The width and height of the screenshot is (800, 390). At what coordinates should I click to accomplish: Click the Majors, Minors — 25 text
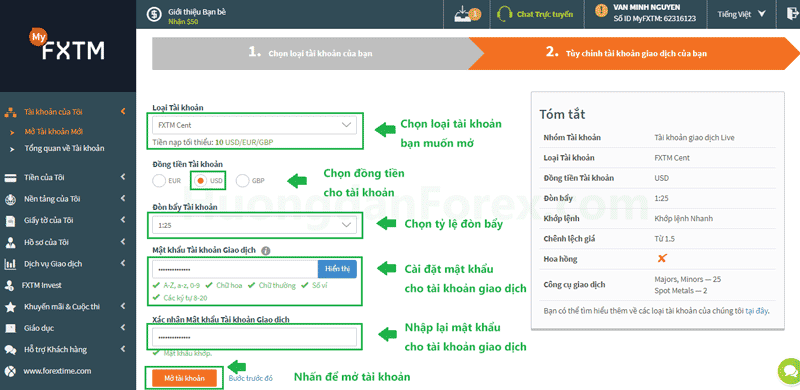click(687, 279)
